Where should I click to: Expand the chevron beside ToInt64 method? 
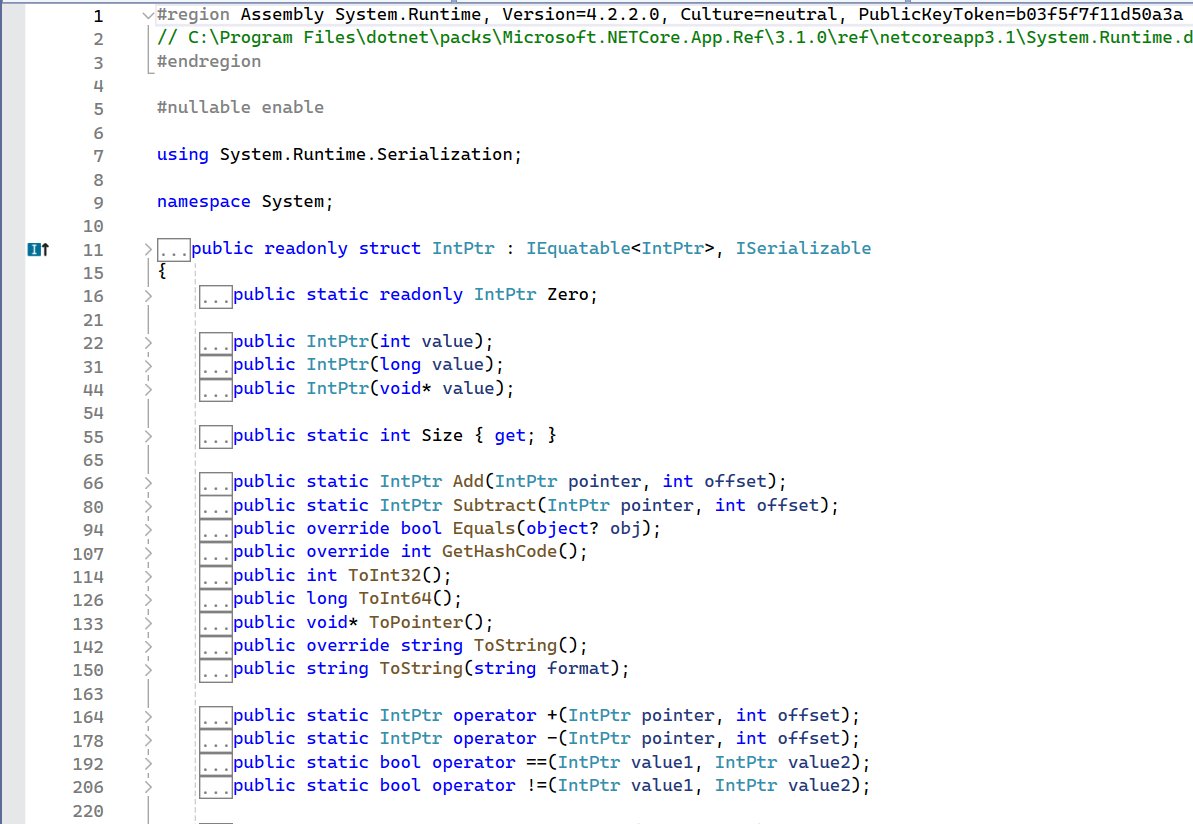tap(148, 600)
